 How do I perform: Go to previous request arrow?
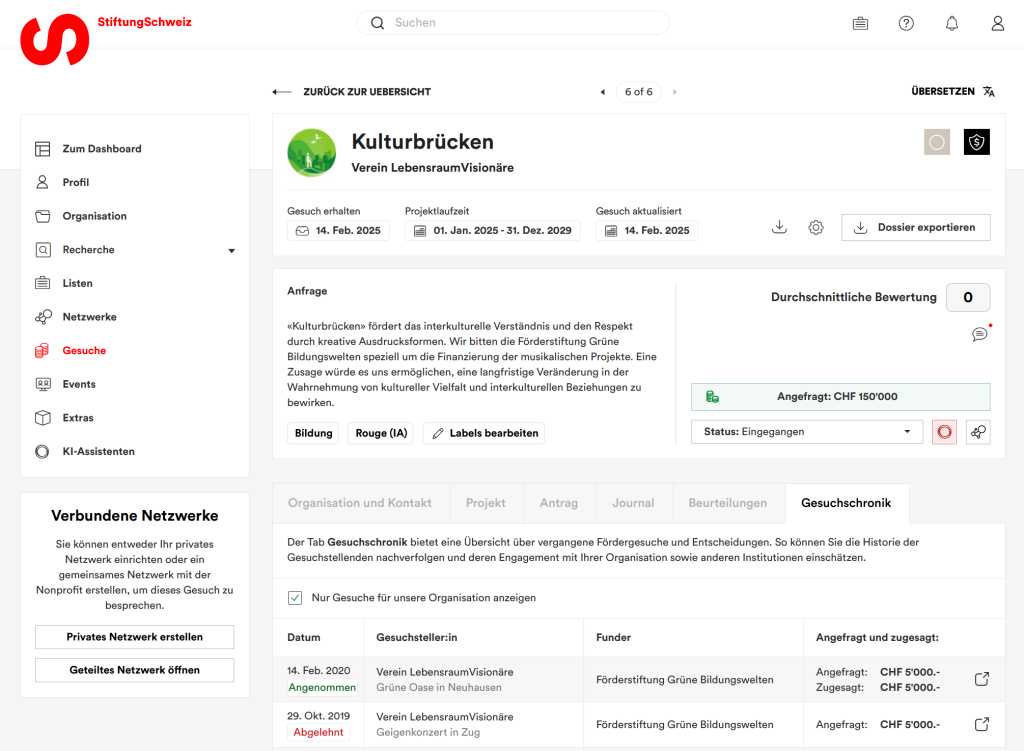pos(602,92)
